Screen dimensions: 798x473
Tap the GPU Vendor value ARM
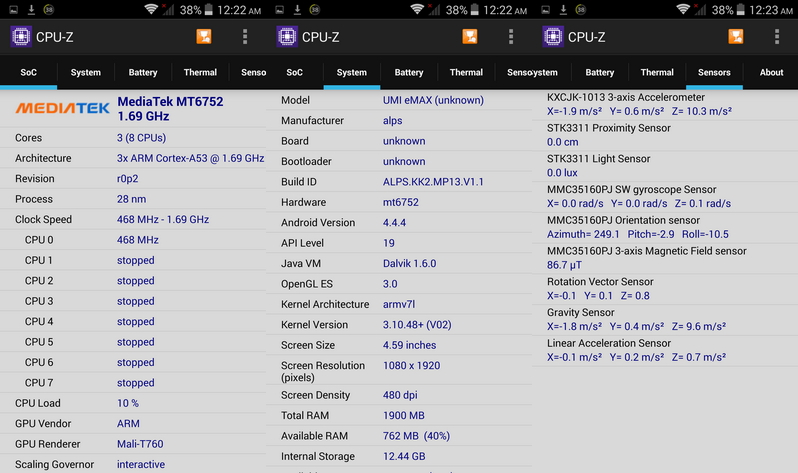[x=128, y=424]
